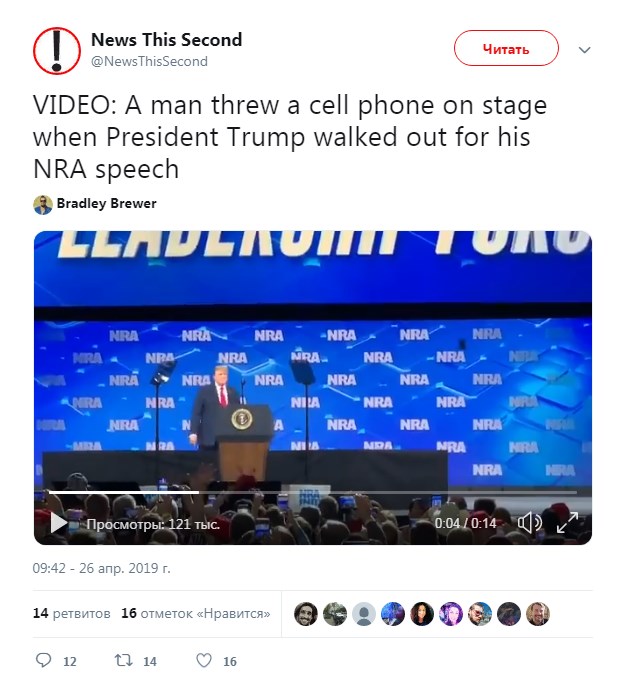620x690 pixels.
Task: Play the NRA speech video
Action: click(x=58, y=523)
